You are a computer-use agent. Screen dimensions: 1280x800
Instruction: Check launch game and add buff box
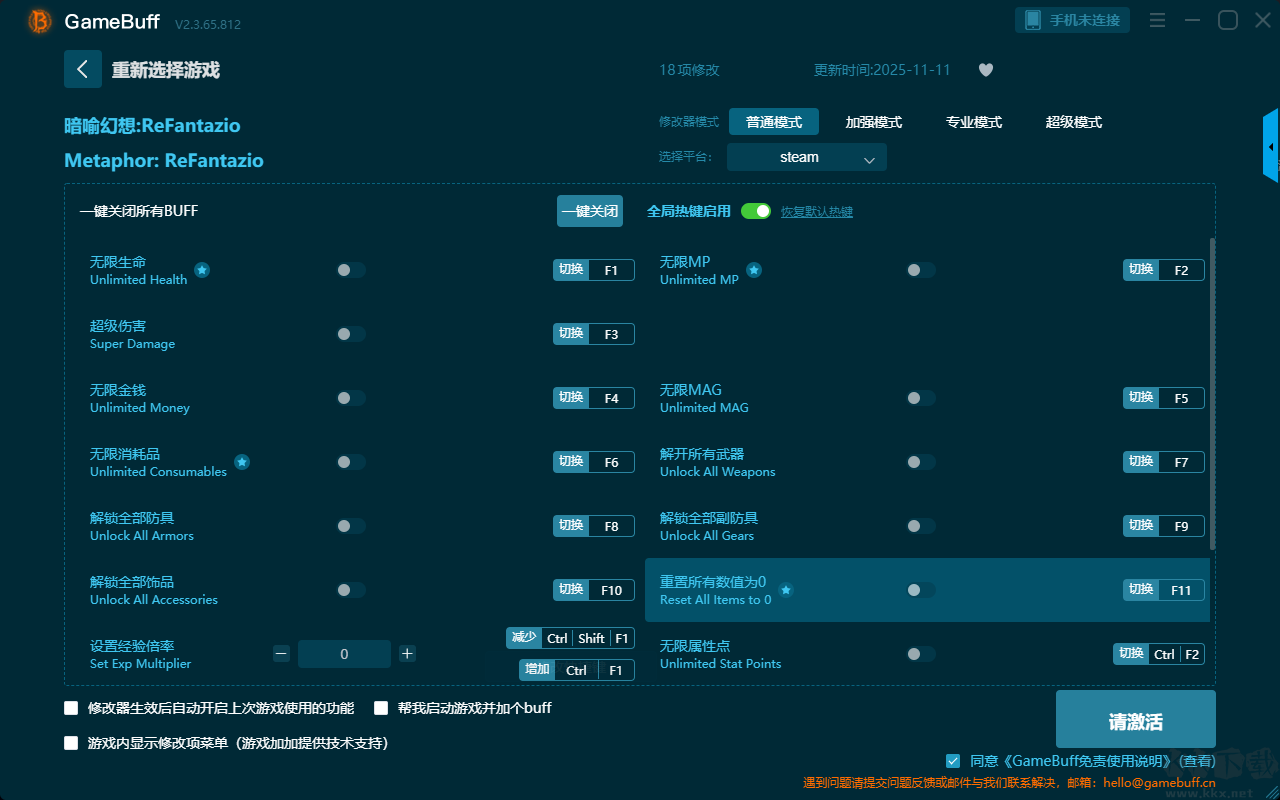point(381,708)
